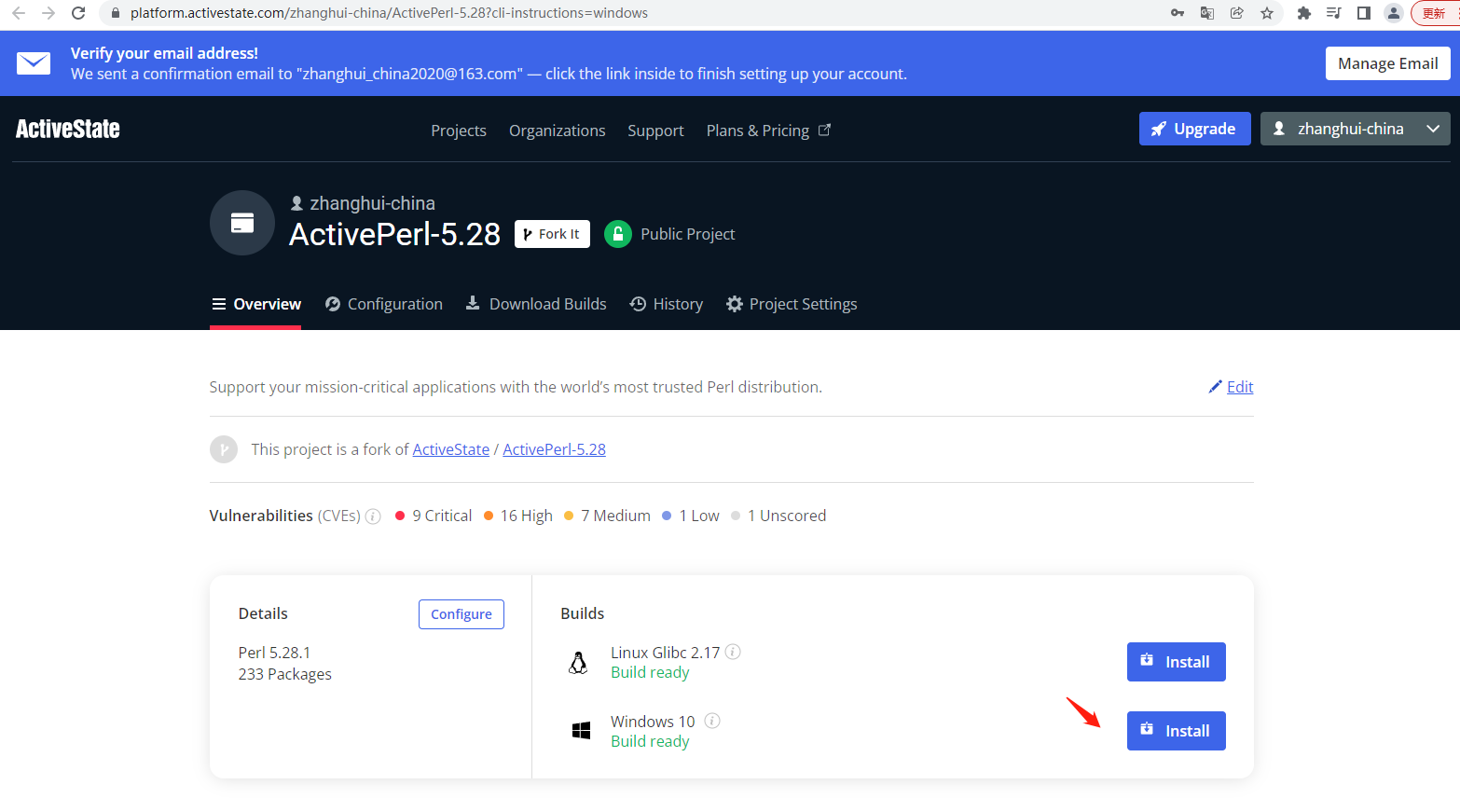
Task: Open the Organizations menu item
Action: click(558, 131)
